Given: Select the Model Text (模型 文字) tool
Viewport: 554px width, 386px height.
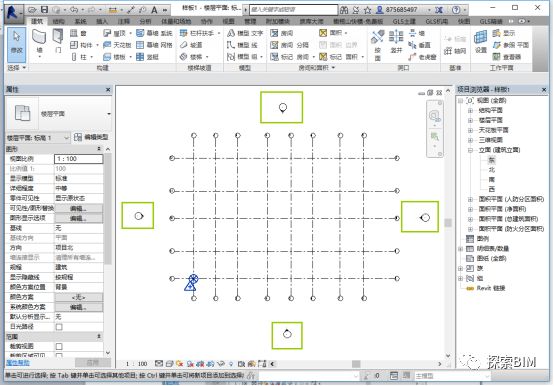Looking at the screenshot, I should pos(245,33).
